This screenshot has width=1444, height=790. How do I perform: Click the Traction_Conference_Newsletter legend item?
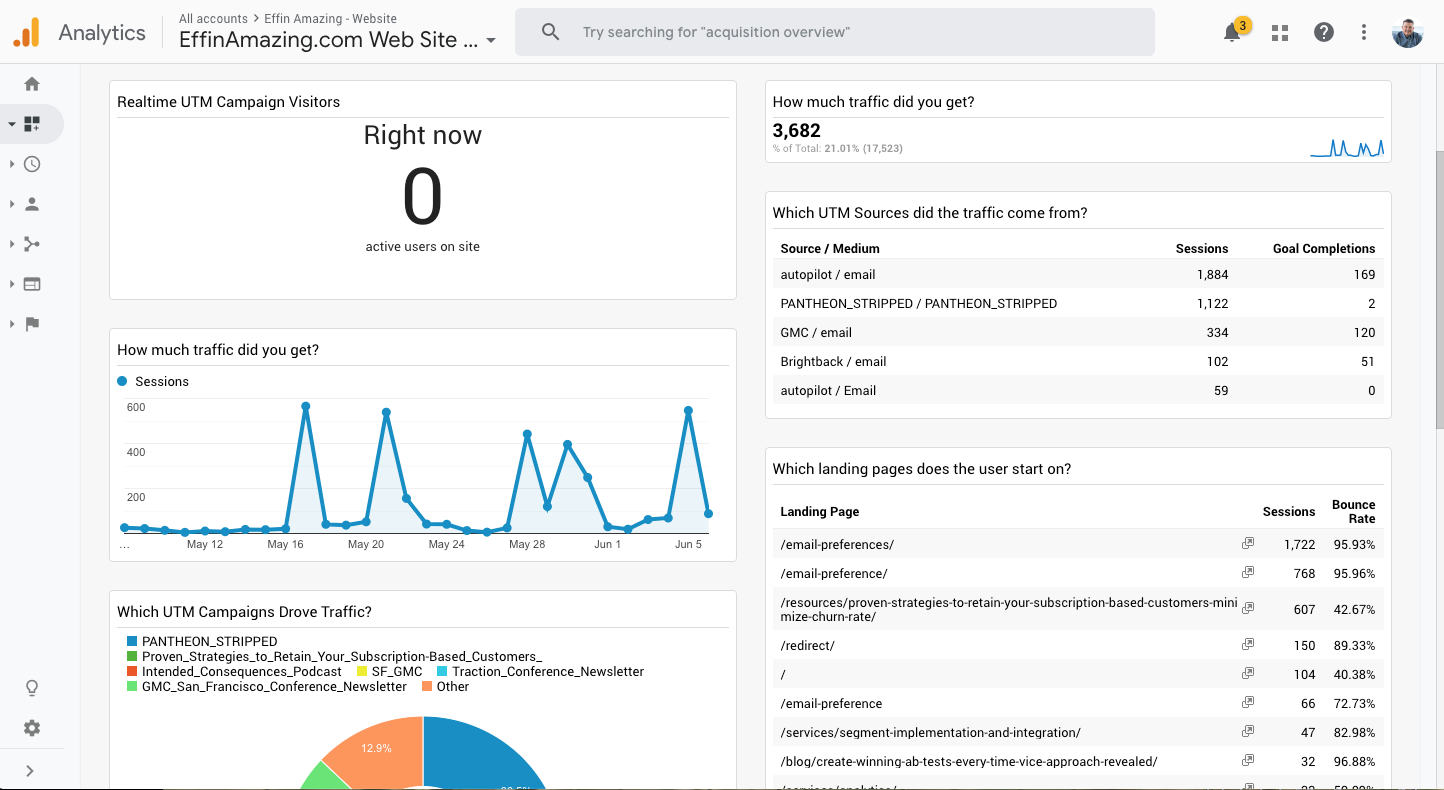(x=540, y=671)
